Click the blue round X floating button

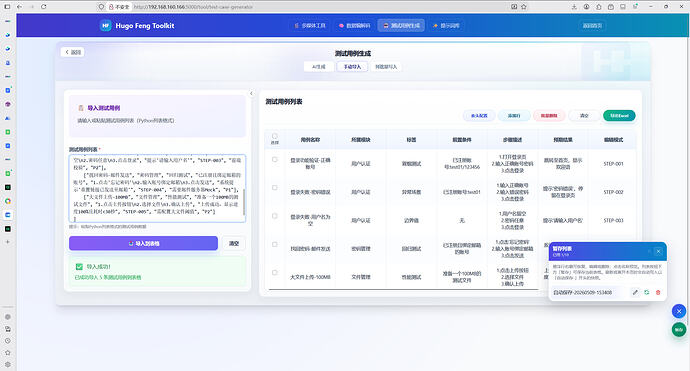(679, 311)
